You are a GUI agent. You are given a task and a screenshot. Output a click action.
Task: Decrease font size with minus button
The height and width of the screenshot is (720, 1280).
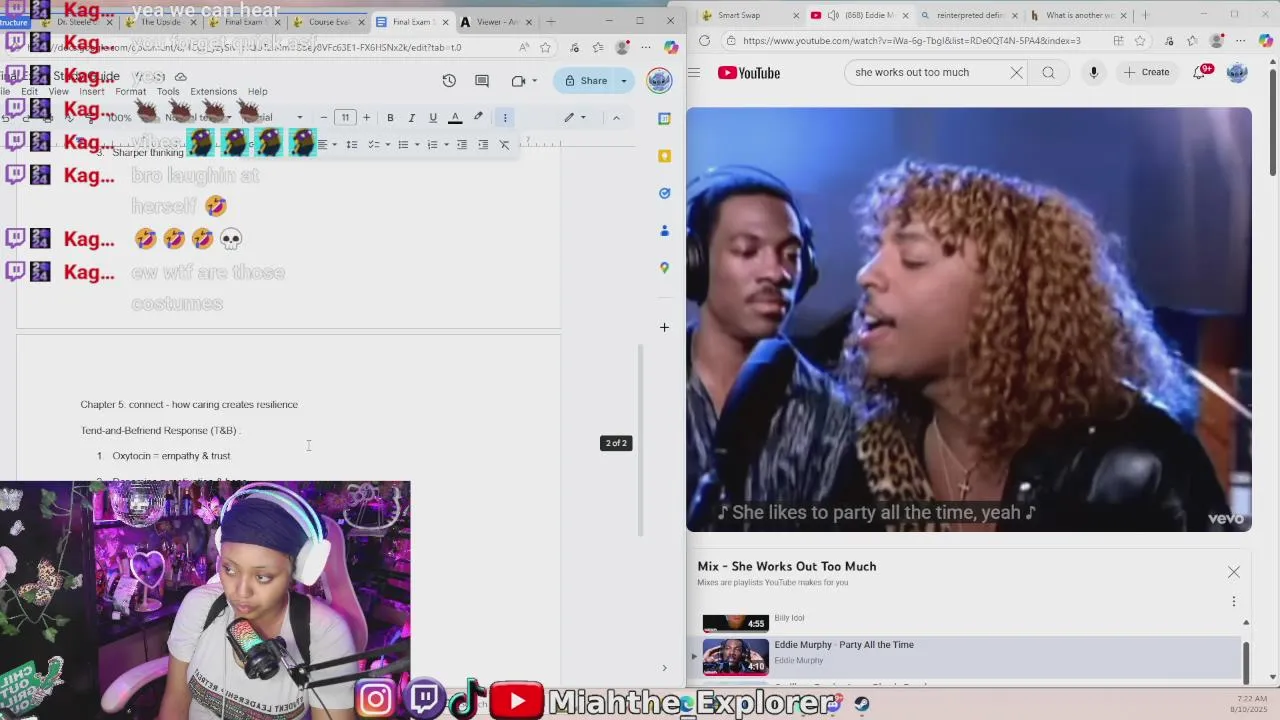(x=323, y=118)
